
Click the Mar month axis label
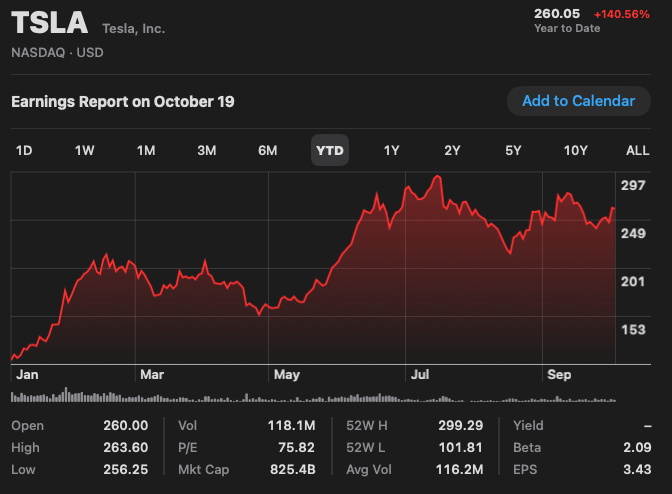click(152, 374)
